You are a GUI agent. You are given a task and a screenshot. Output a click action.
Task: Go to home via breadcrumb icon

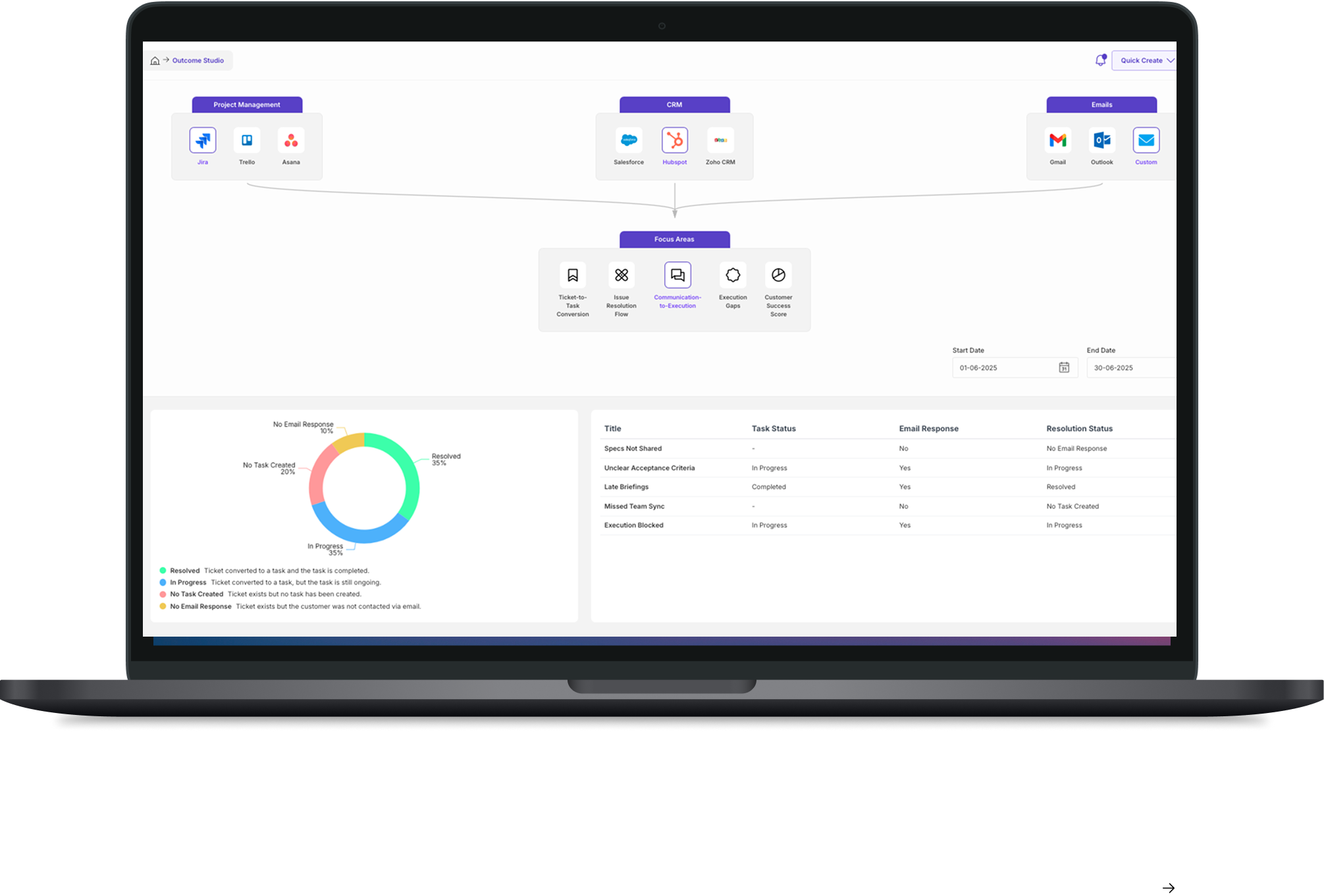[155, 61]
